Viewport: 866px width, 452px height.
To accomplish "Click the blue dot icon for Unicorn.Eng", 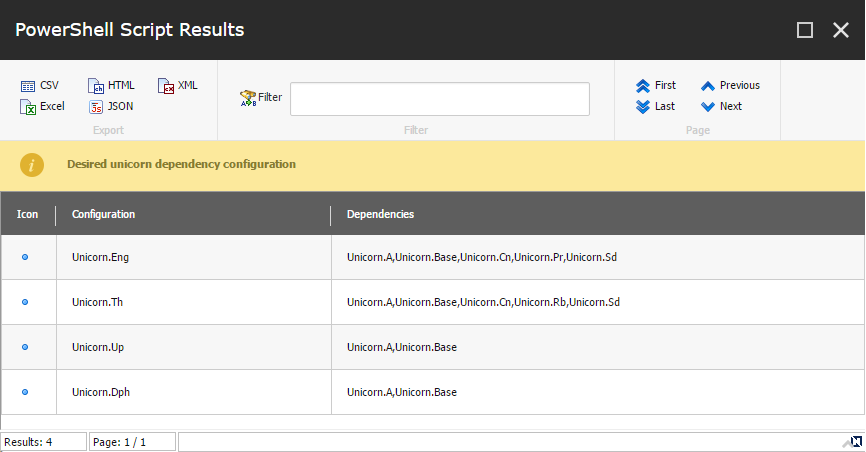I will (25, 257).
